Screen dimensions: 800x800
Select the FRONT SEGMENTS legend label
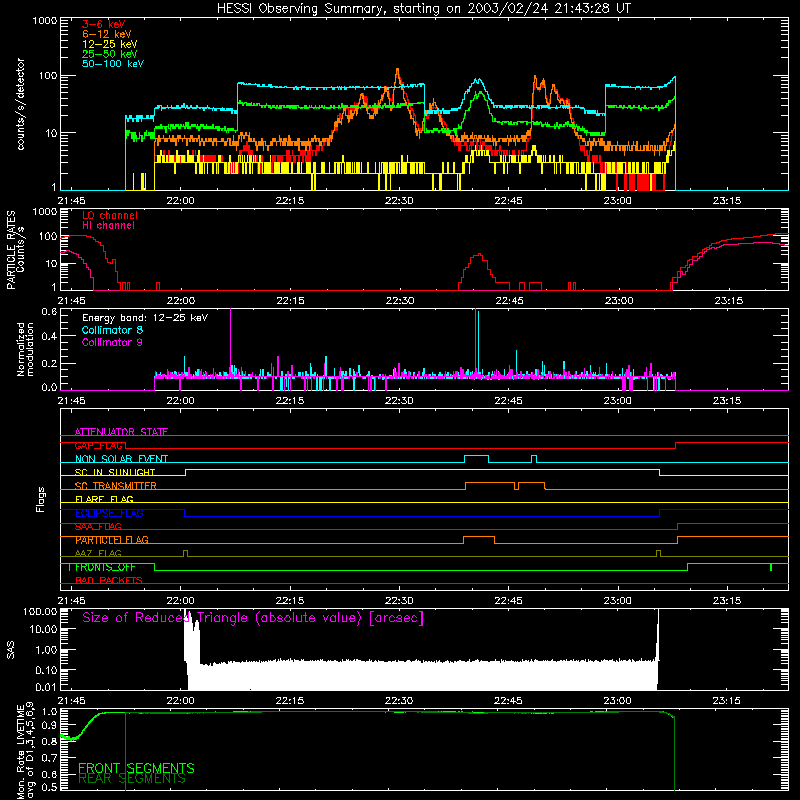(136, 768)
